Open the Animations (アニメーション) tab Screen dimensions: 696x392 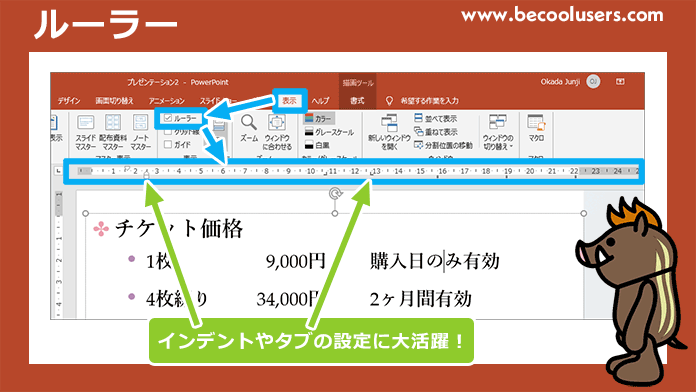tap(166, 101)
